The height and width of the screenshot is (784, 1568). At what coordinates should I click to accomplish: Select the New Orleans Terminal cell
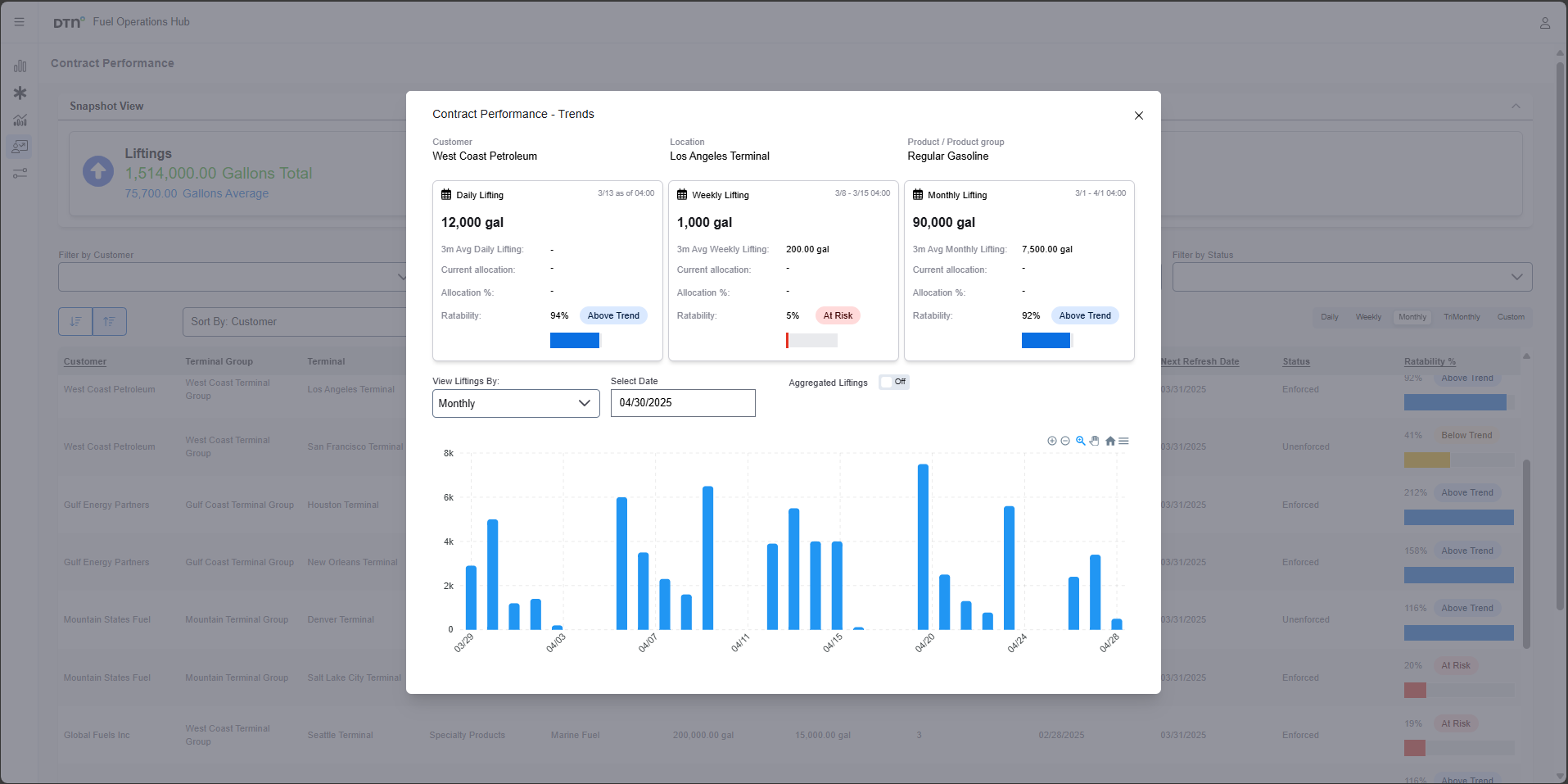[x=352, y=562]
